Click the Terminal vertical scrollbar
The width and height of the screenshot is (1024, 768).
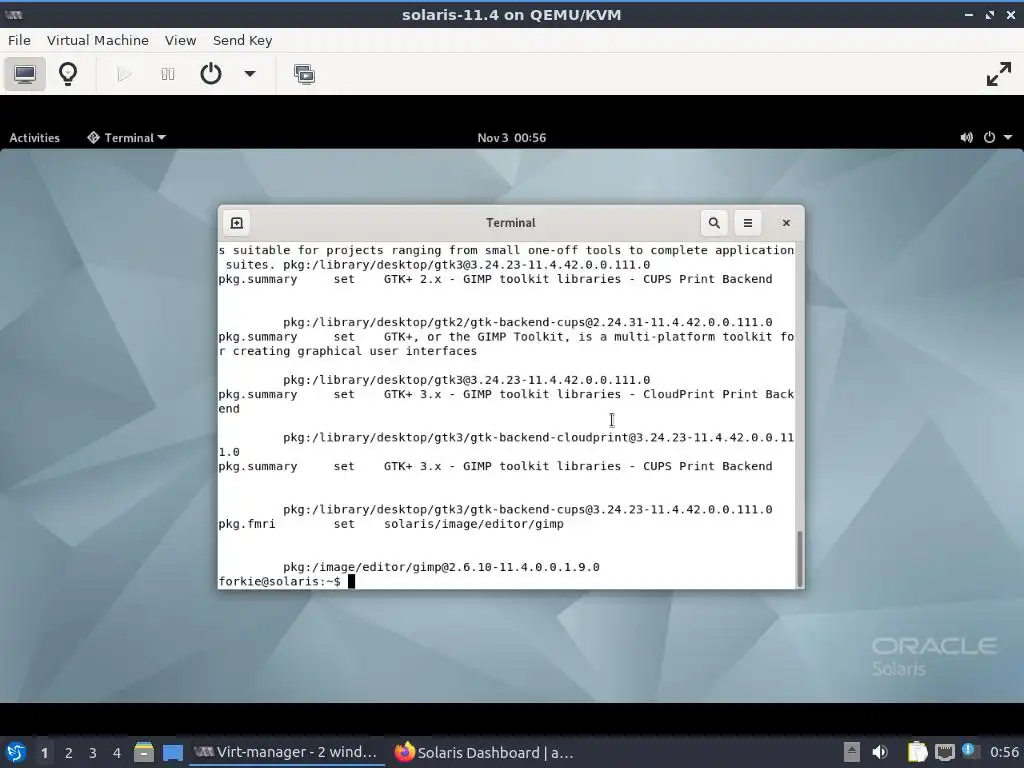tap(799, 559)
